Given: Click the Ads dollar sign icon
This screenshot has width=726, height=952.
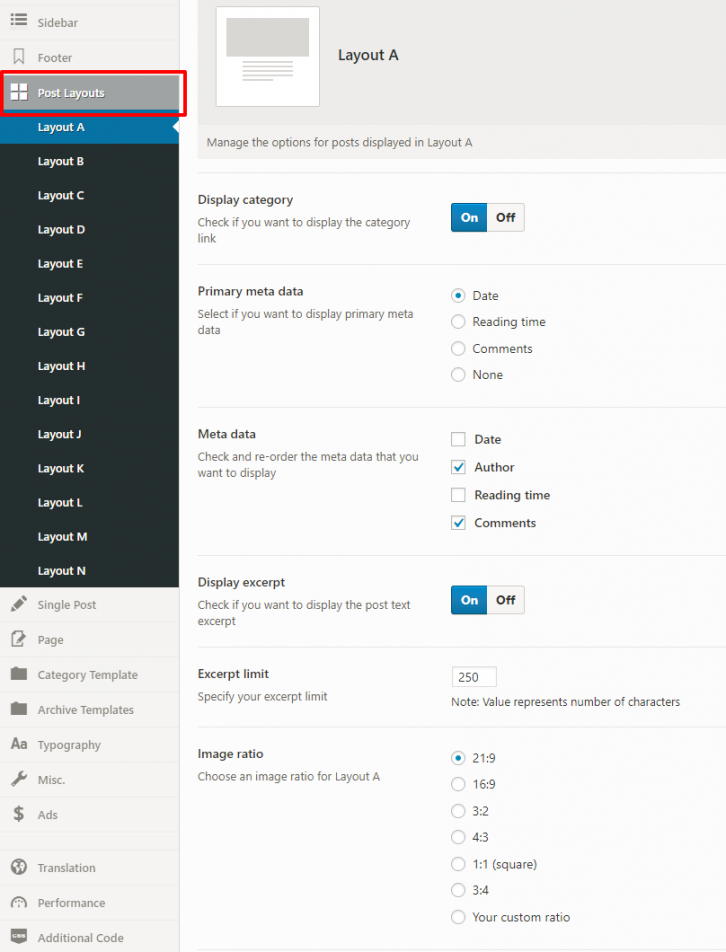Looking at the screenshot, I should pos(19,814).
